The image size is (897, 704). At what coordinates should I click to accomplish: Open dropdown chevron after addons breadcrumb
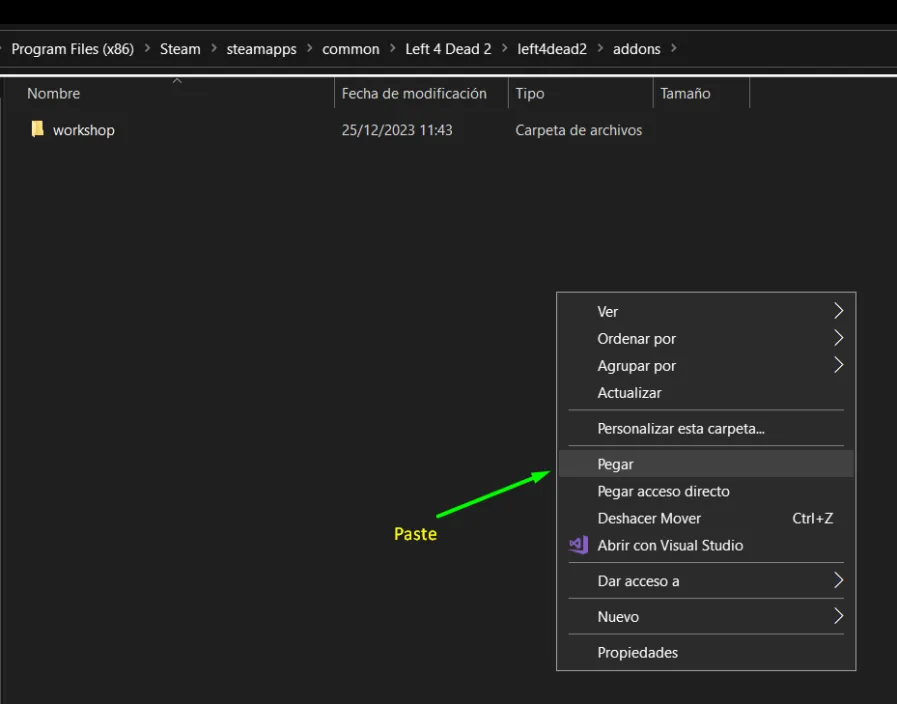tap(673, 49)
